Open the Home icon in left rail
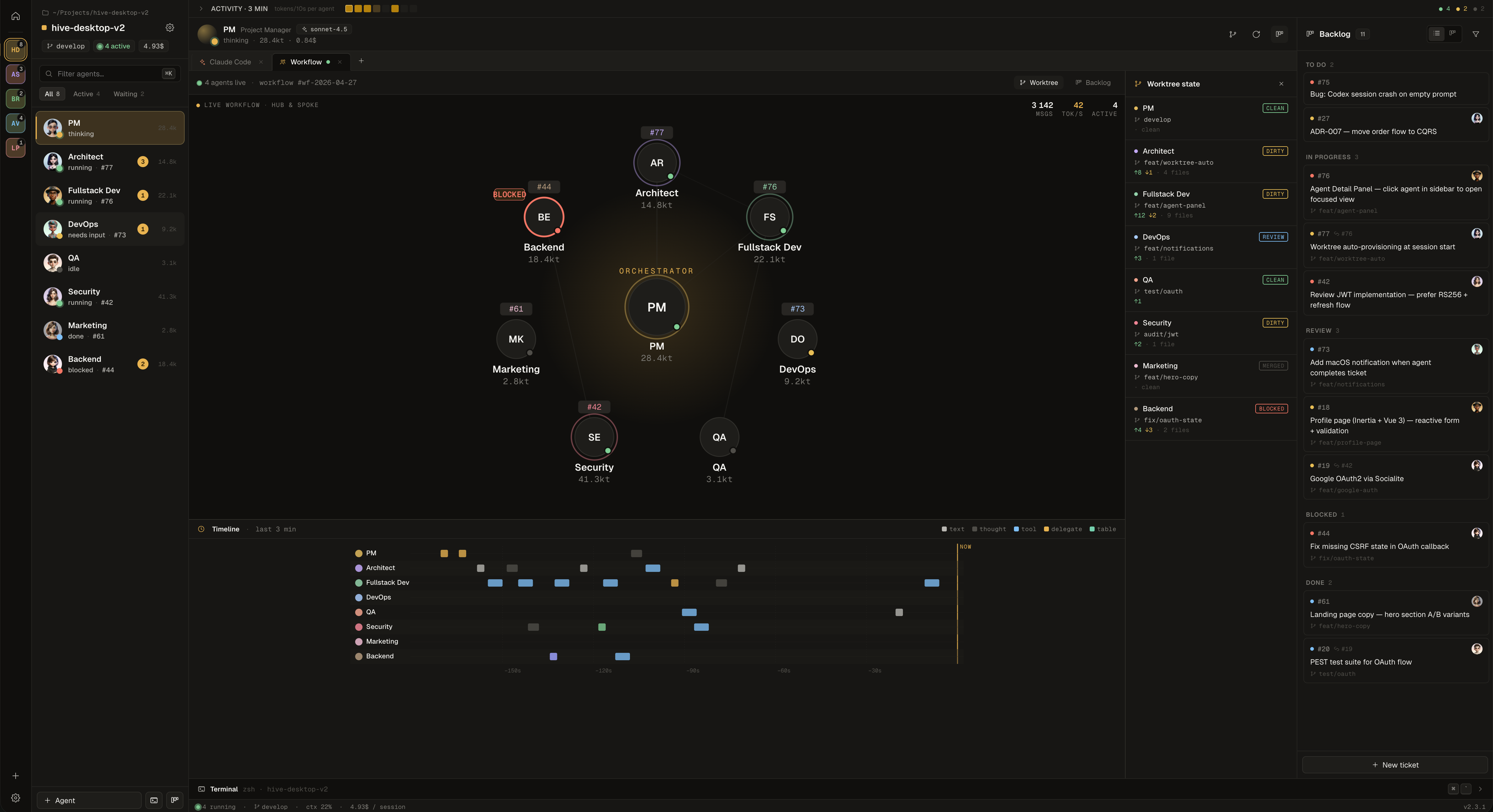 [x=16, y=16]
